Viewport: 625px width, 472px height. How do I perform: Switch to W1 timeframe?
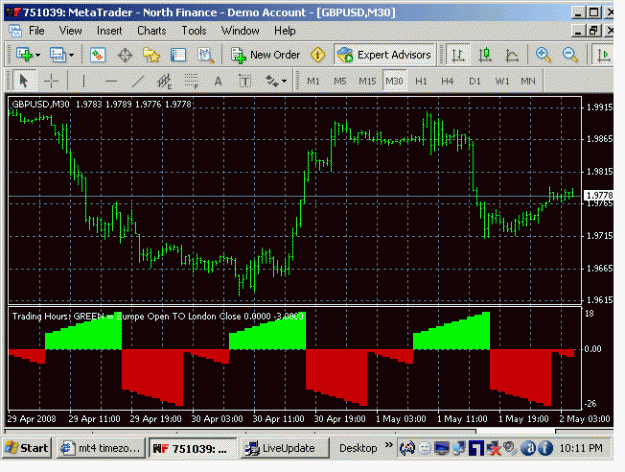pyautogui.click(x=502, y=81)
